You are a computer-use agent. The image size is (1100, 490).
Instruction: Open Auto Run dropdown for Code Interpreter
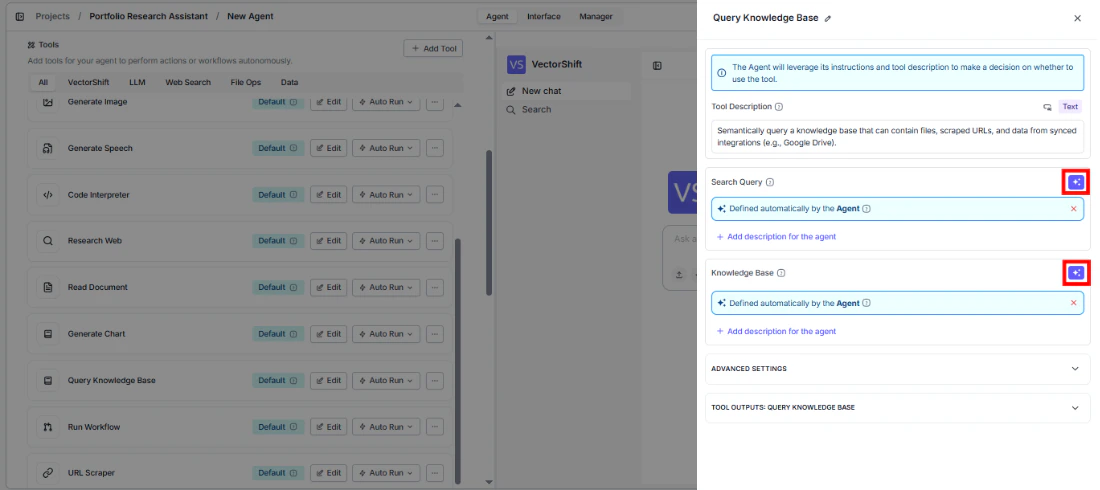386,194
